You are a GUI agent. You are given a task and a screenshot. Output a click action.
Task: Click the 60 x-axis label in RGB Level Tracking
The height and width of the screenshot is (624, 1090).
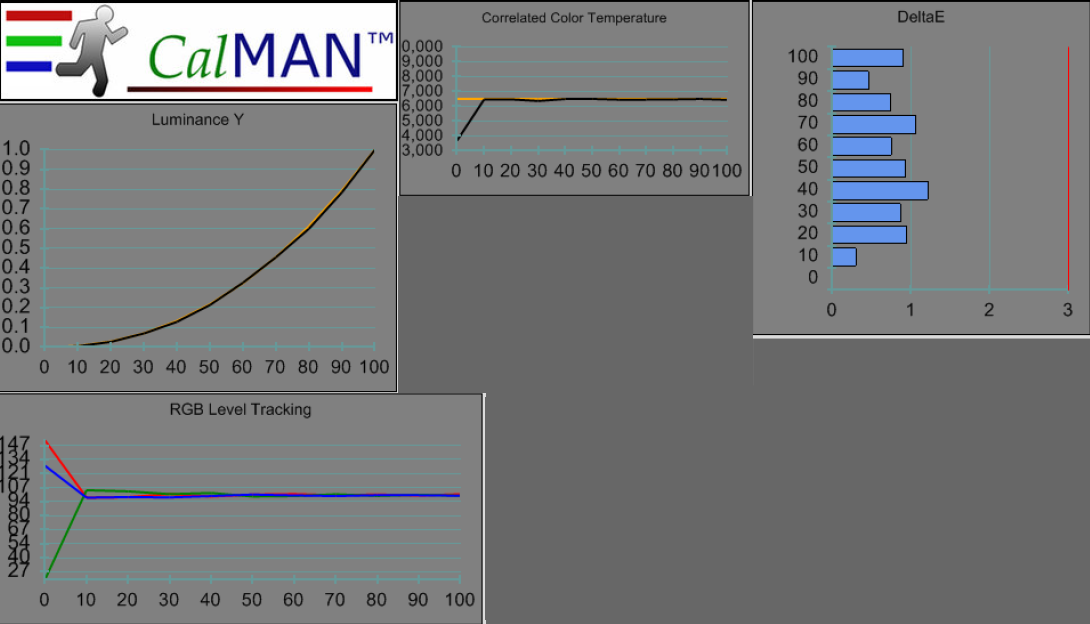coord(293,600)
